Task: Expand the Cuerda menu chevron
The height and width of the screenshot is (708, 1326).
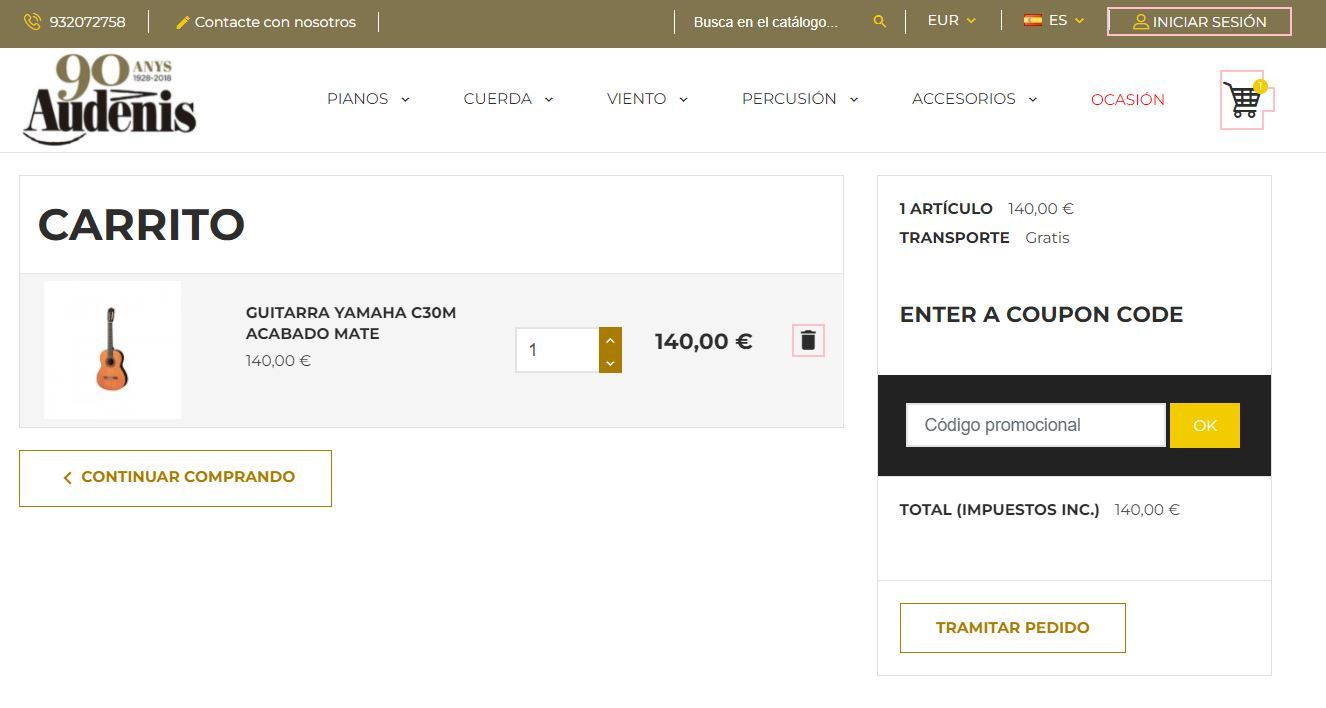Action: pyautogui.click(x=549, y=99)
